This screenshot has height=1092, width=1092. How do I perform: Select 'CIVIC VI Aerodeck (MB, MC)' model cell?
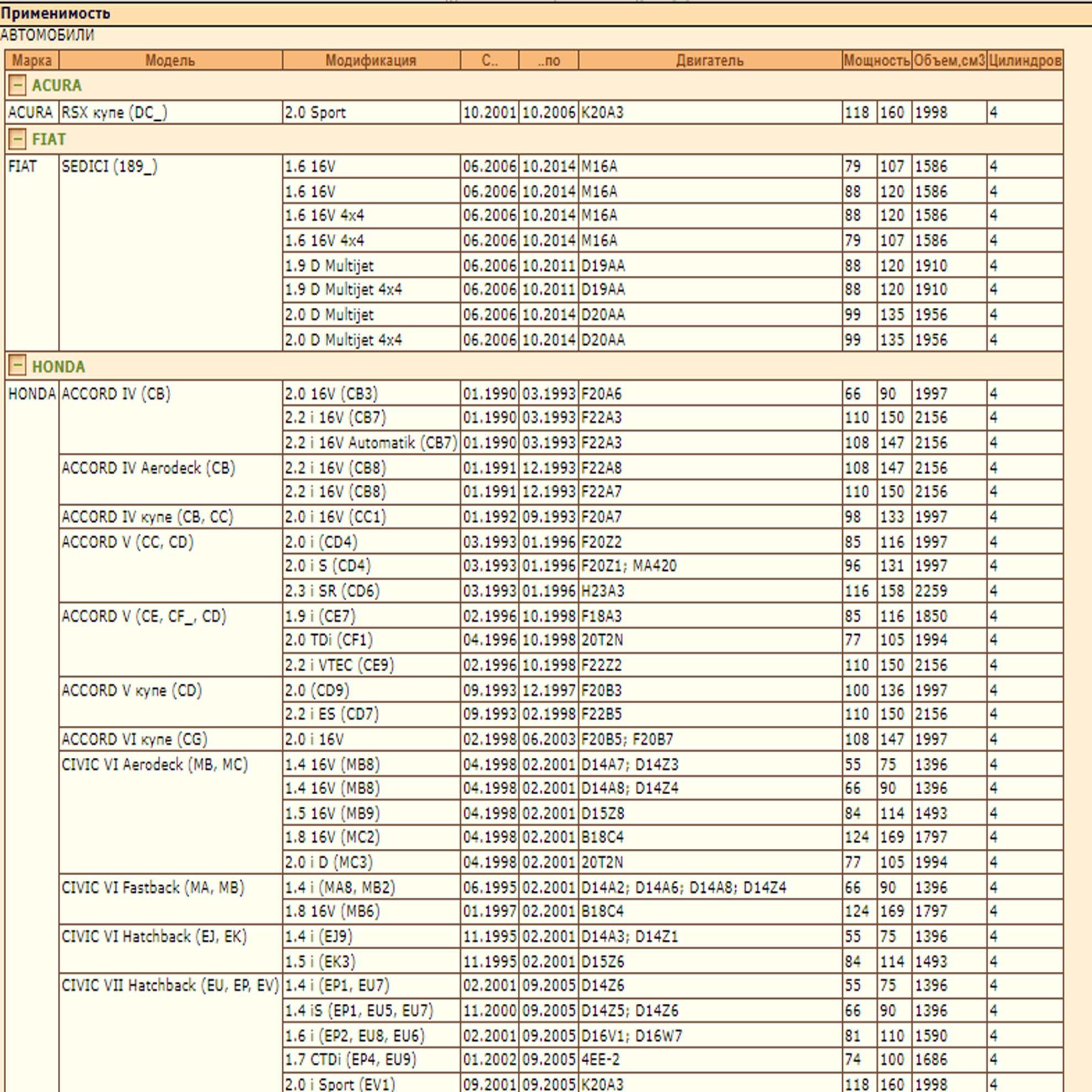tap(170, 813)
